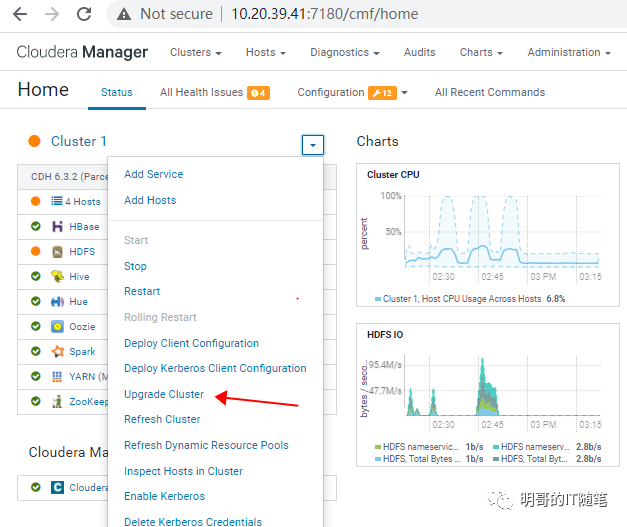Viewport: 627px width, 527px height.
Task: Click the HDFS service icon
Action: coord(58,252)
